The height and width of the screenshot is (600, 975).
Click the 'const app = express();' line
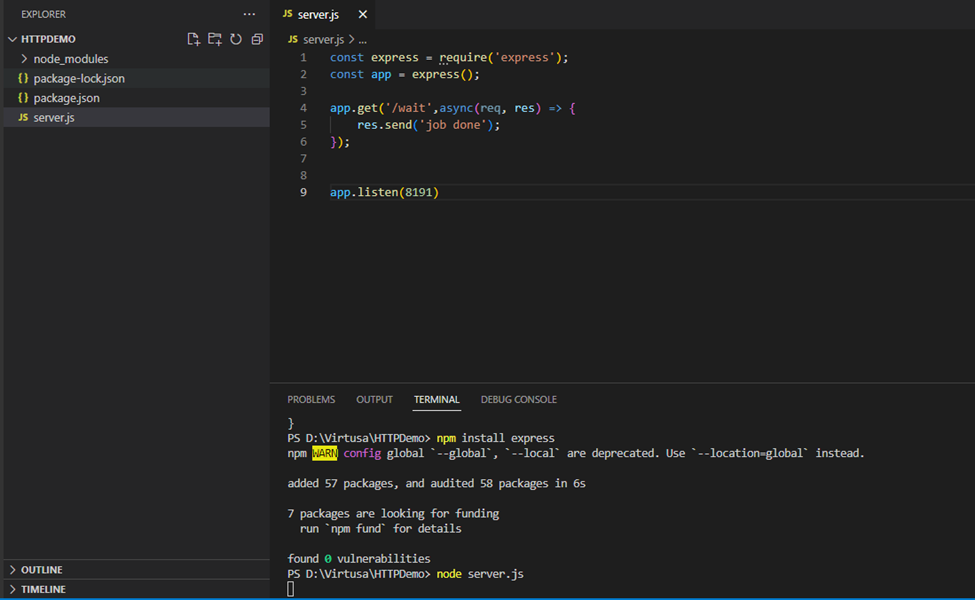click(405, 75)
